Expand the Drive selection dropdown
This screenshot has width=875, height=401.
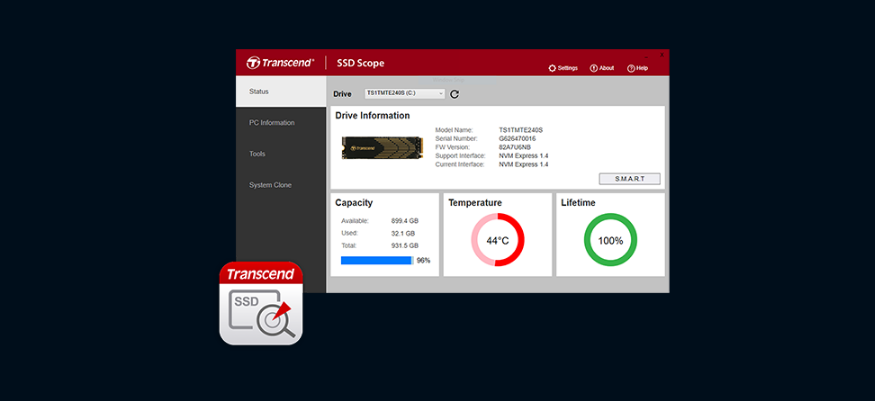(x=404, y=94)
